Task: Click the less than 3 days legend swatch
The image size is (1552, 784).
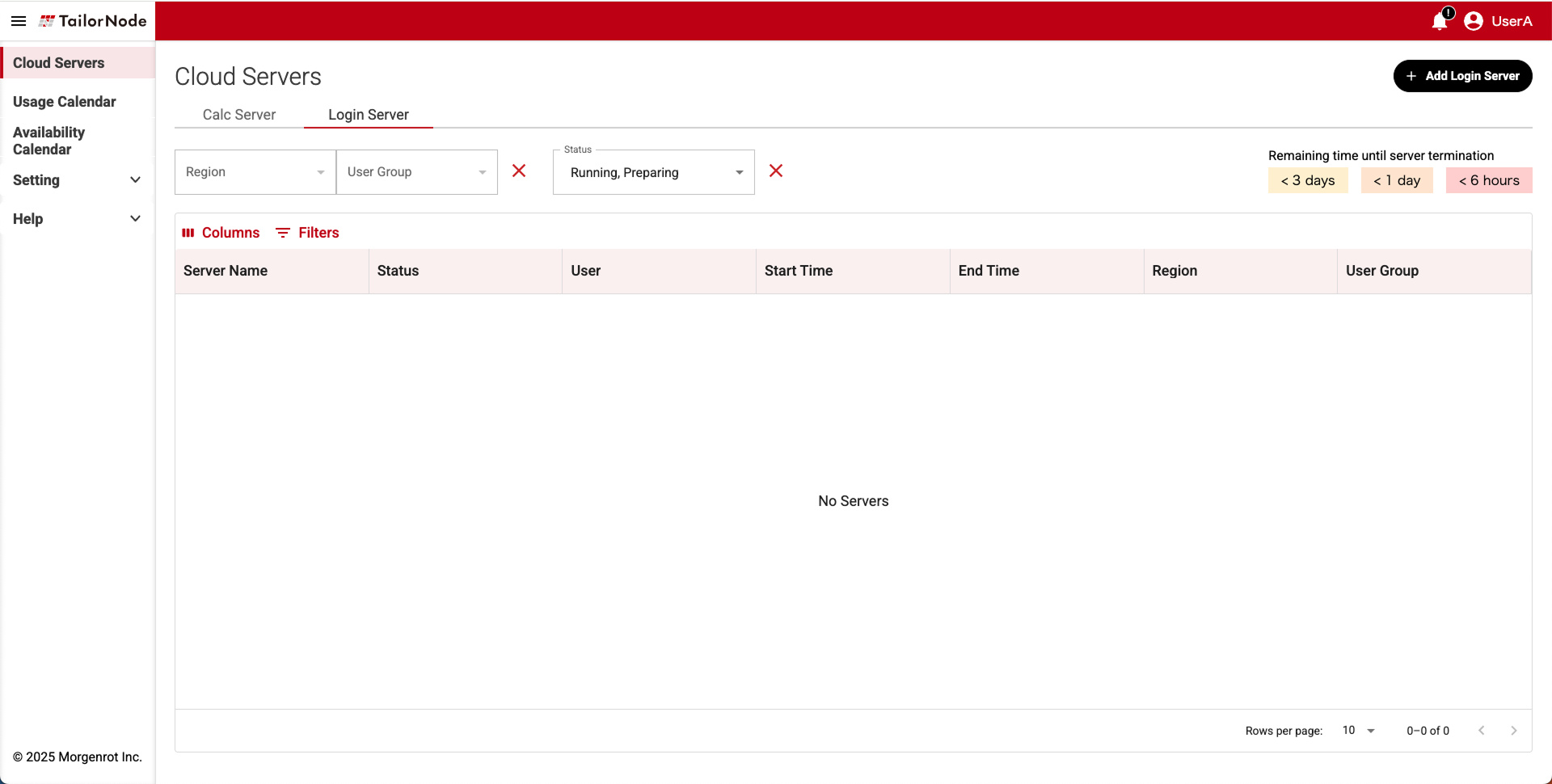Action: (x=1308, y=180)
